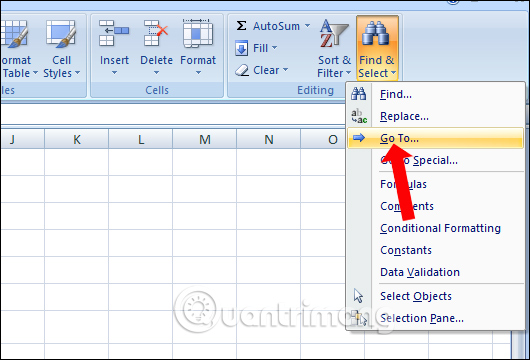The width and height of the screenshot is (530, 360).
Task: Open Selection Pane... menu item
Action: [x=435, y=318]
